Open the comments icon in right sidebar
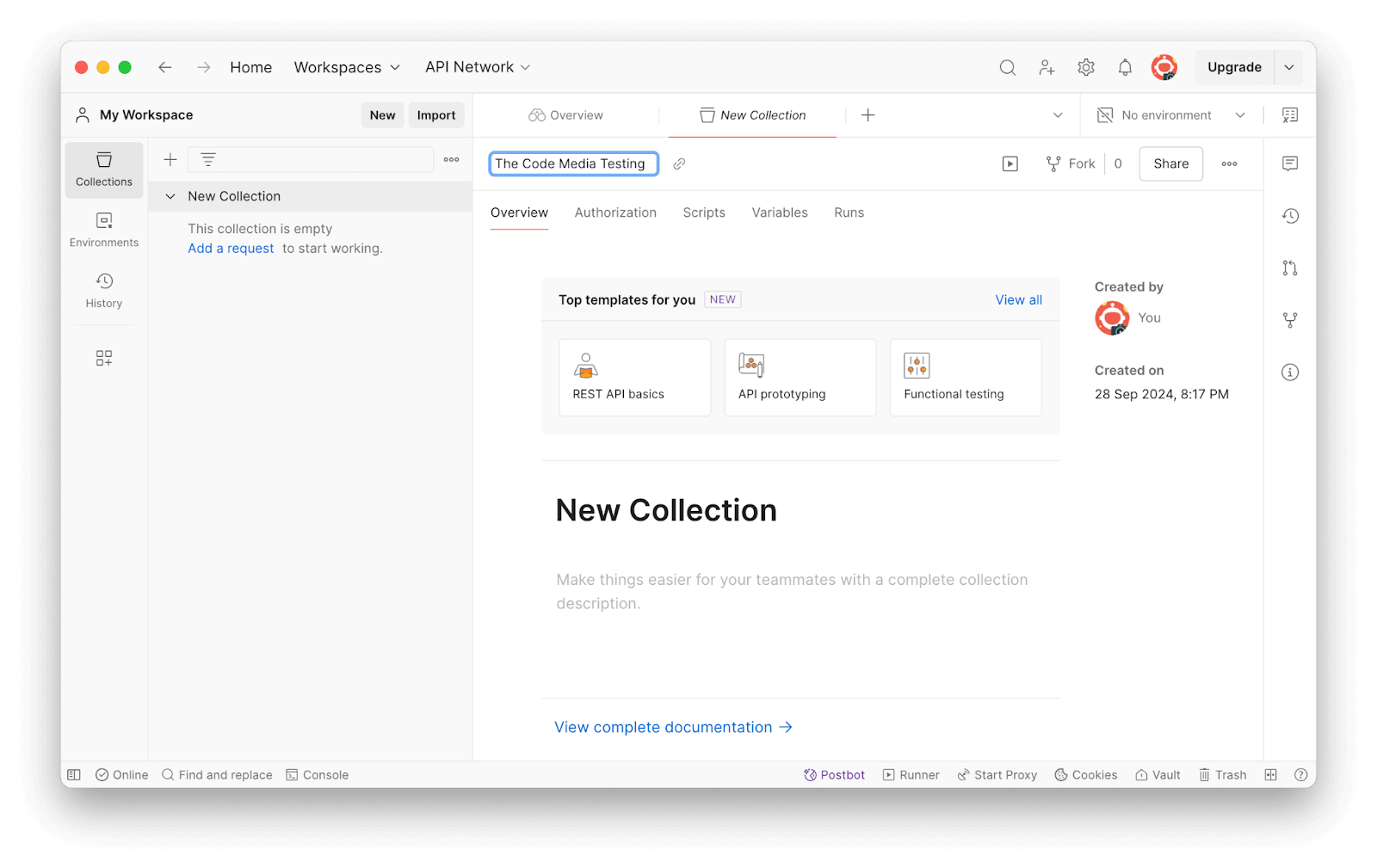This screenshot has width=1377, height=868. tap(1289, 163)
